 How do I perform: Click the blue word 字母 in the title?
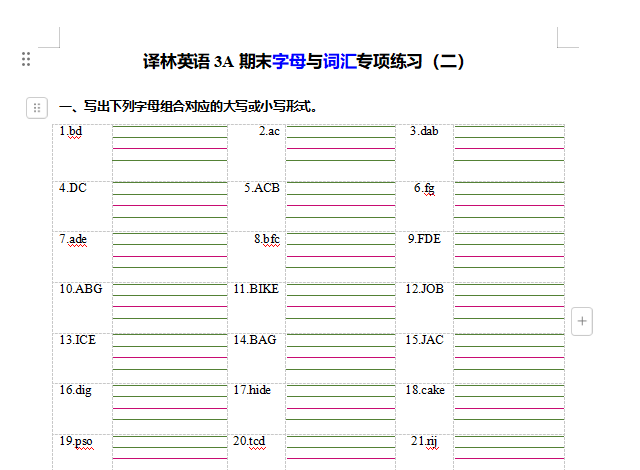[289, 62]
